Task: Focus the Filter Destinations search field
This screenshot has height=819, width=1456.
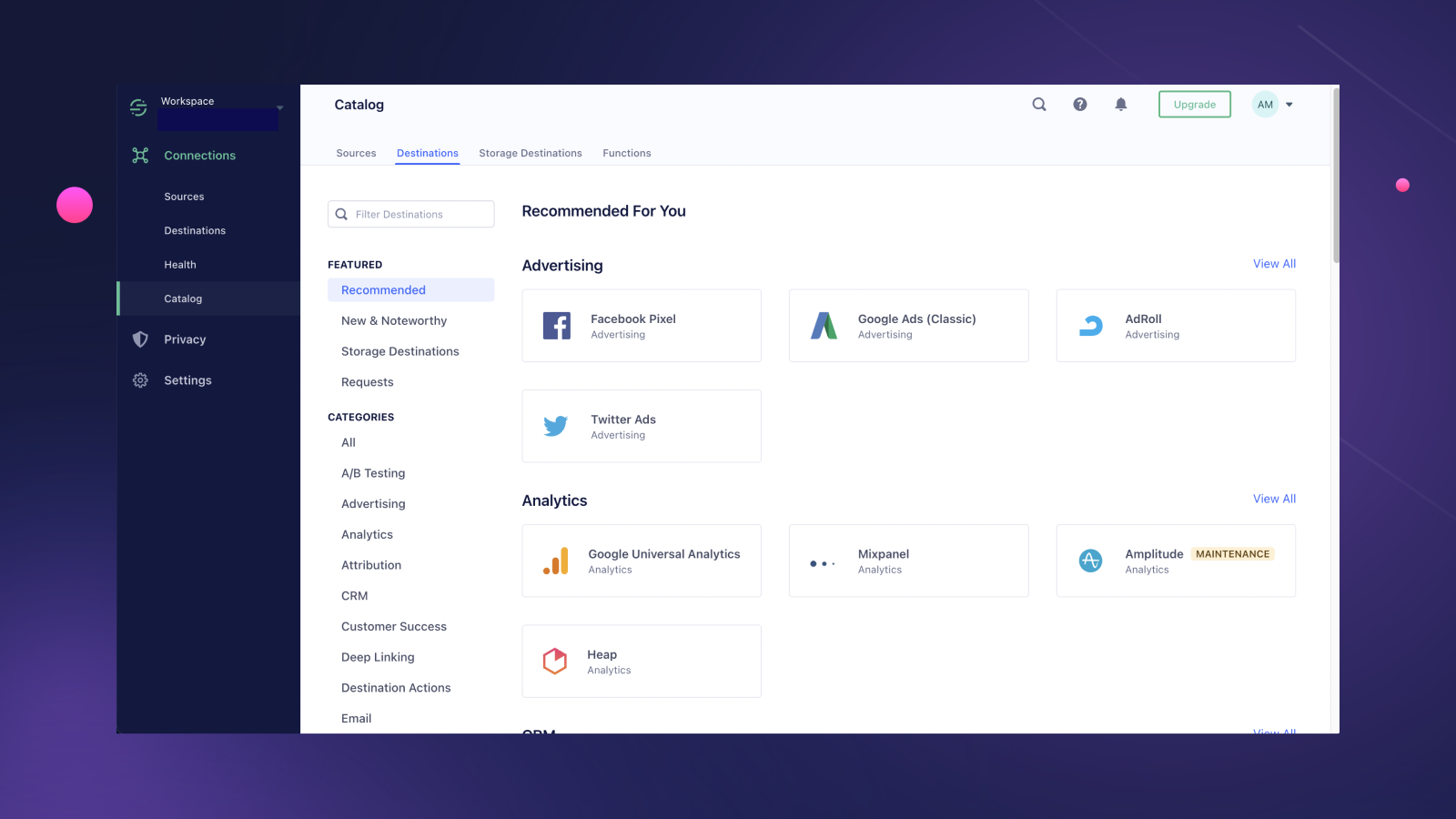Action: (x=410, y=215)
